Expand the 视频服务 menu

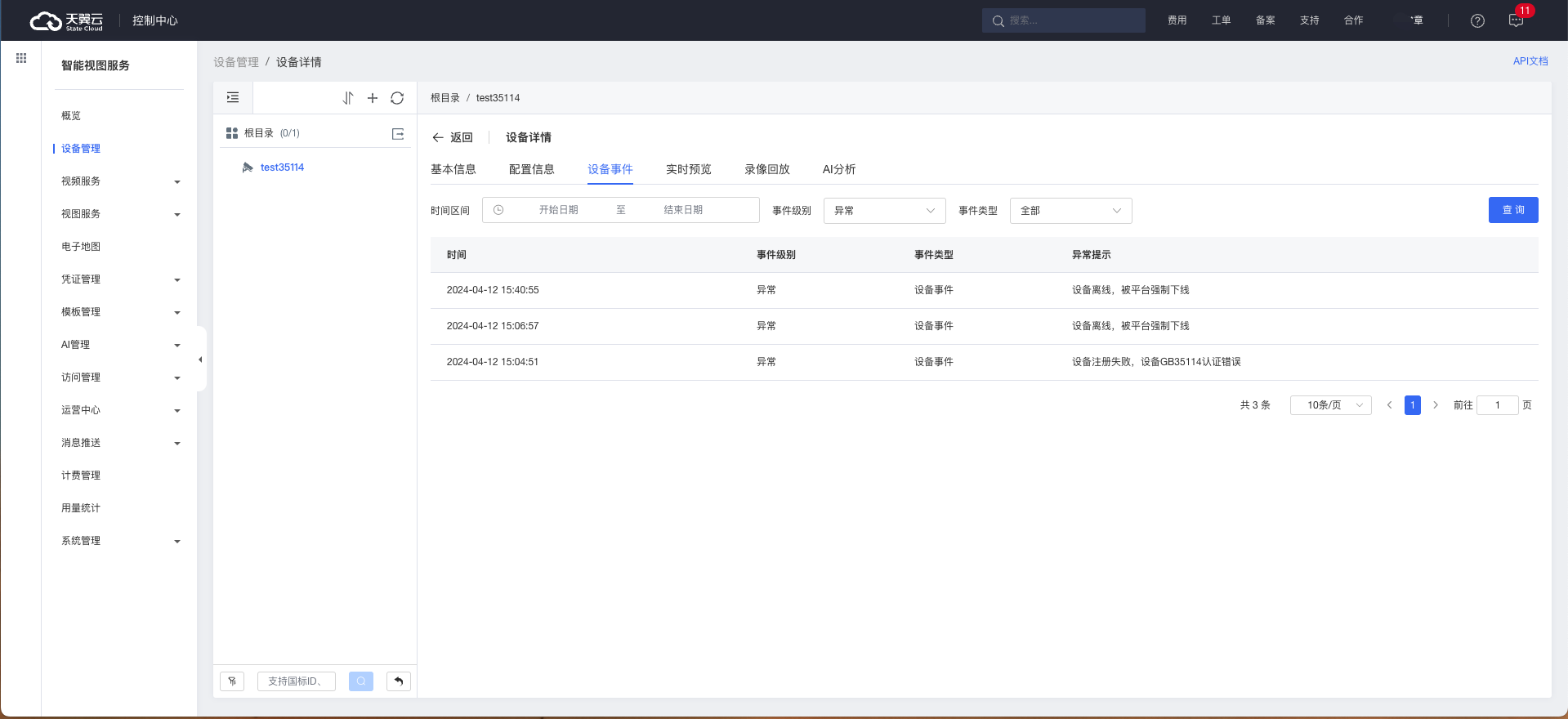tap(121, 181)
